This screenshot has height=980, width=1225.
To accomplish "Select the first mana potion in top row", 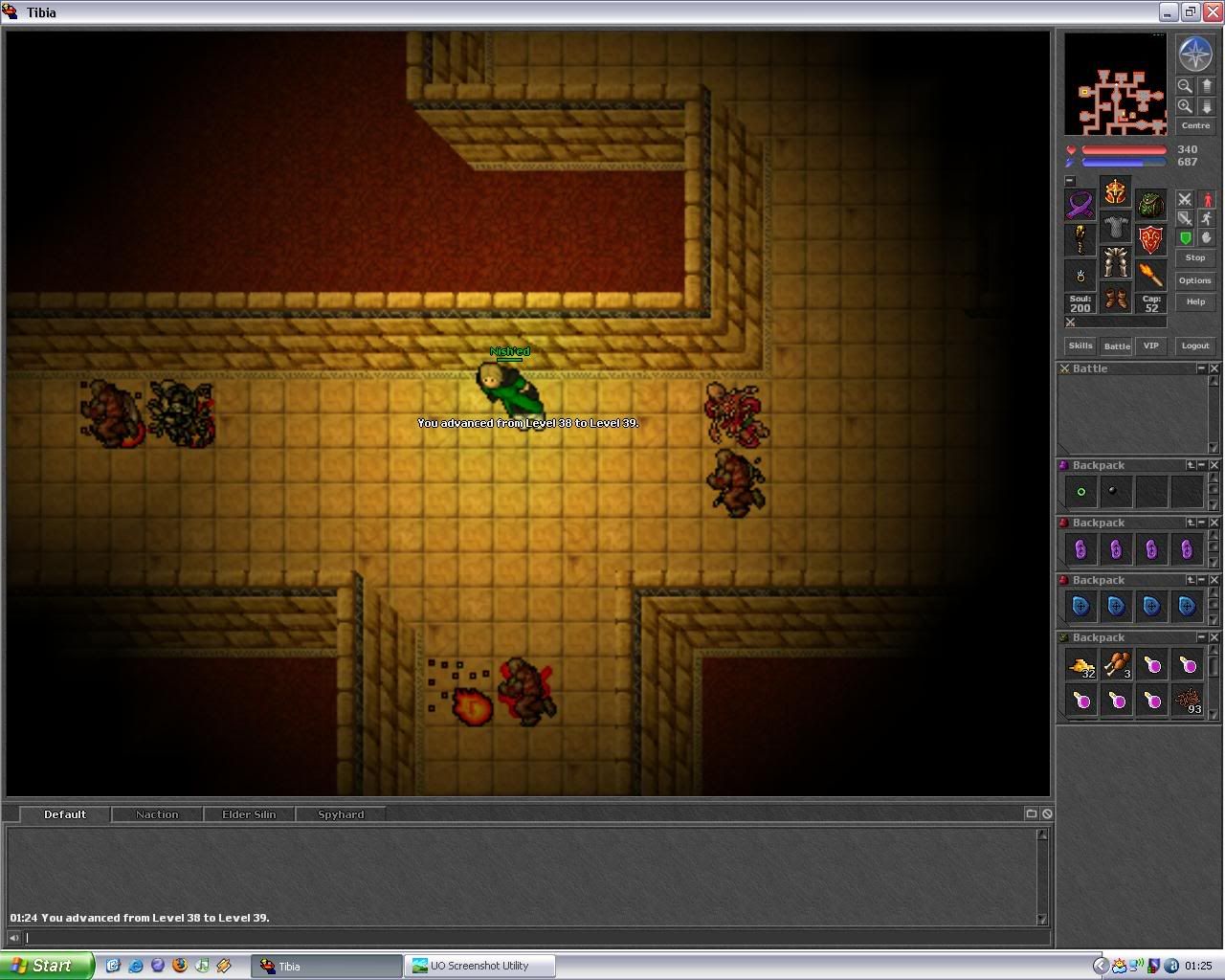I will pos(1152,664).
